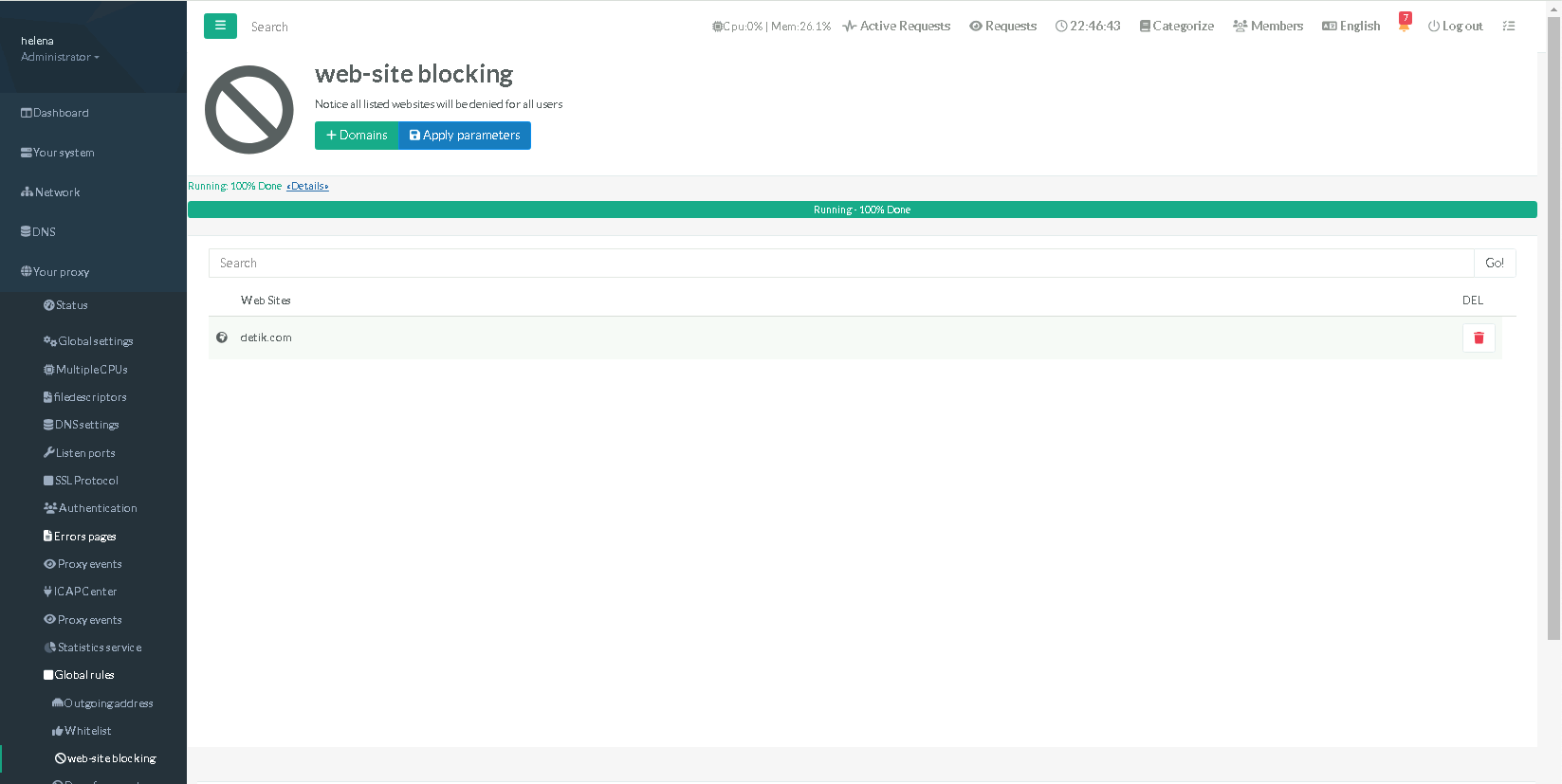Screen dimensions: 1562x784
Task: Focus the web sites Search field
Action: pyautogui.click(x=840, y=264)
